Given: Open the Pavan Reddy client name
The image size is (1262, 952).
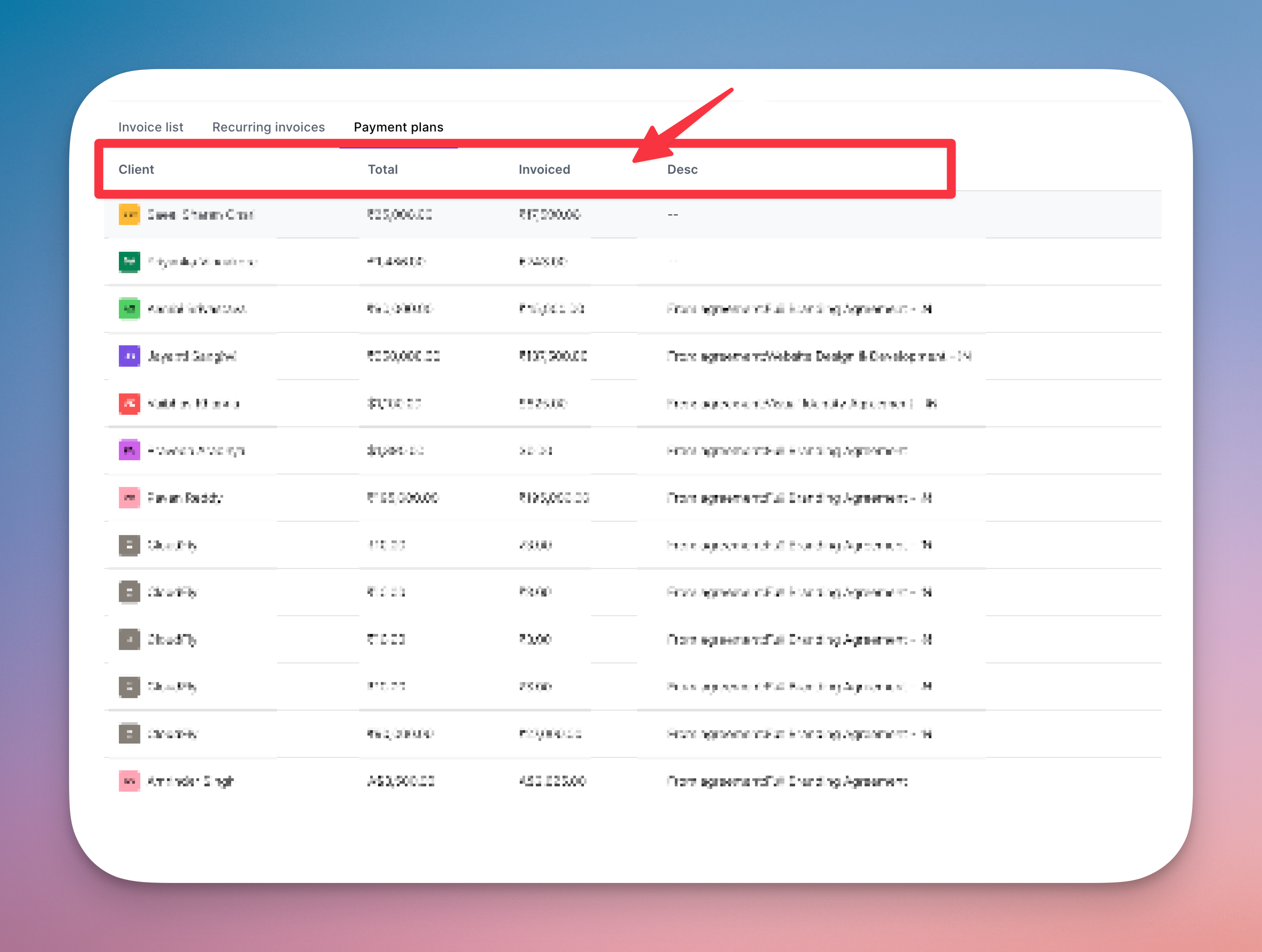Looking at the screenshot, I should click(185, 498).
